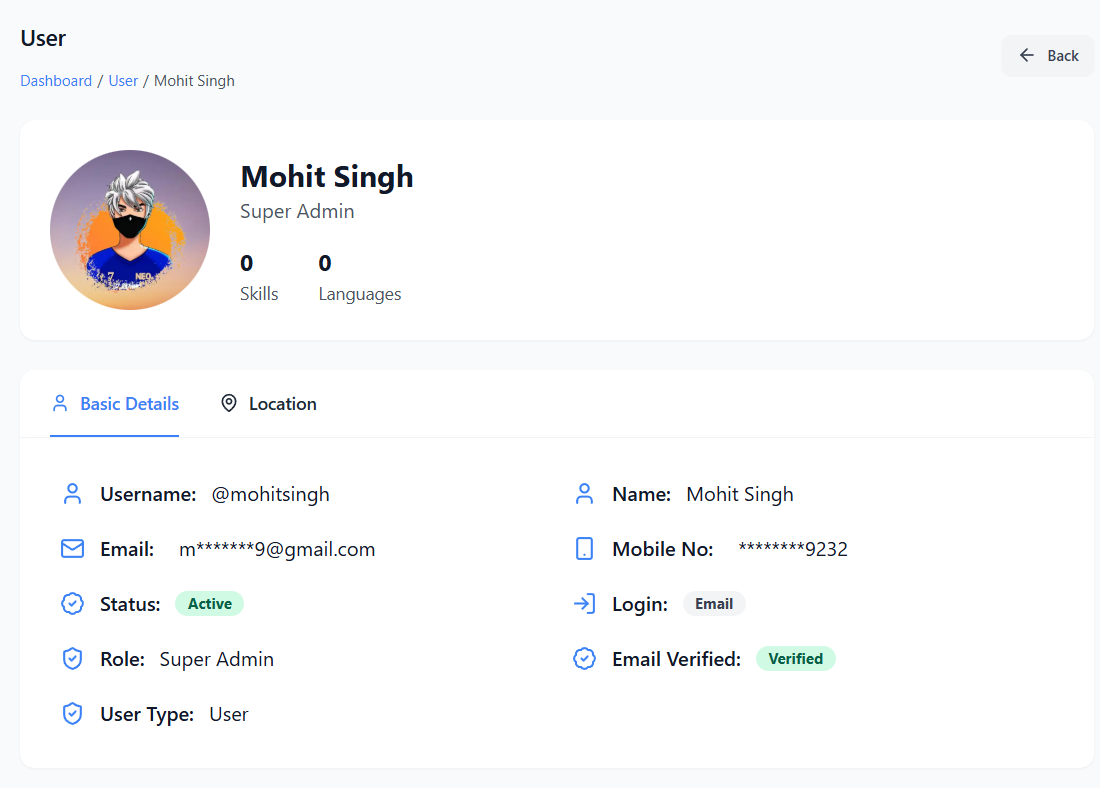Viewport: 1100px width, 788px height.
Task: Click the badge icon beside Status
Action: 72,604
